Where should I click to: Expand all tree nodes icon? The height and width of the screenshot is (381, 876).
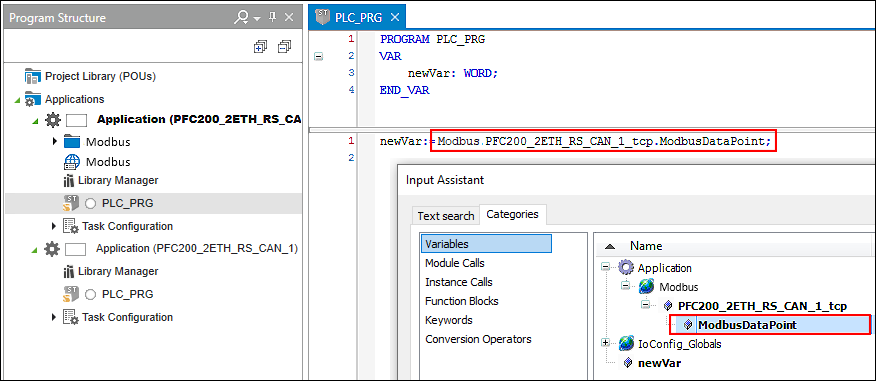point(260,46)
